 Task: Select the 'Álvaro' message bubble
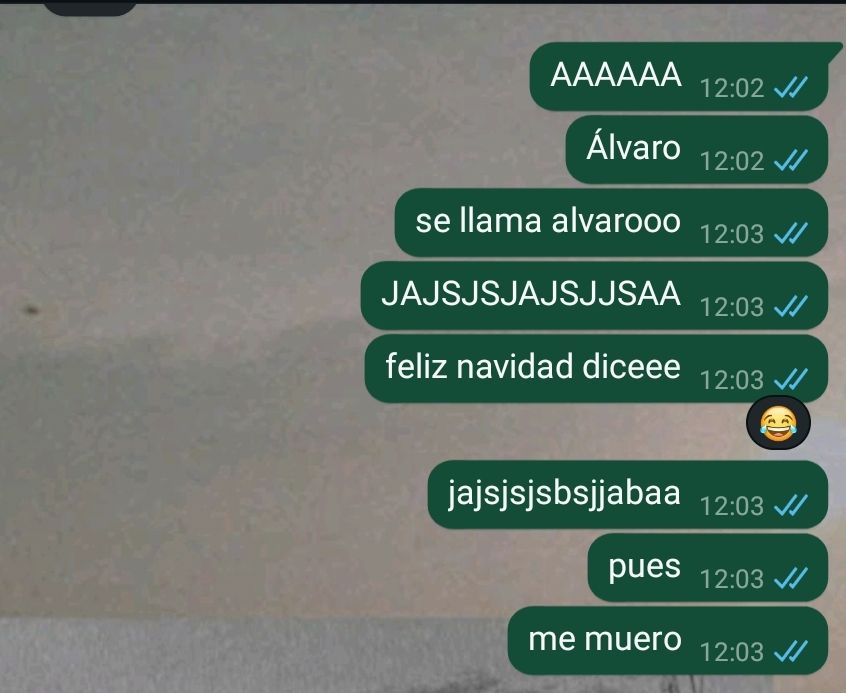click(697, 150)
